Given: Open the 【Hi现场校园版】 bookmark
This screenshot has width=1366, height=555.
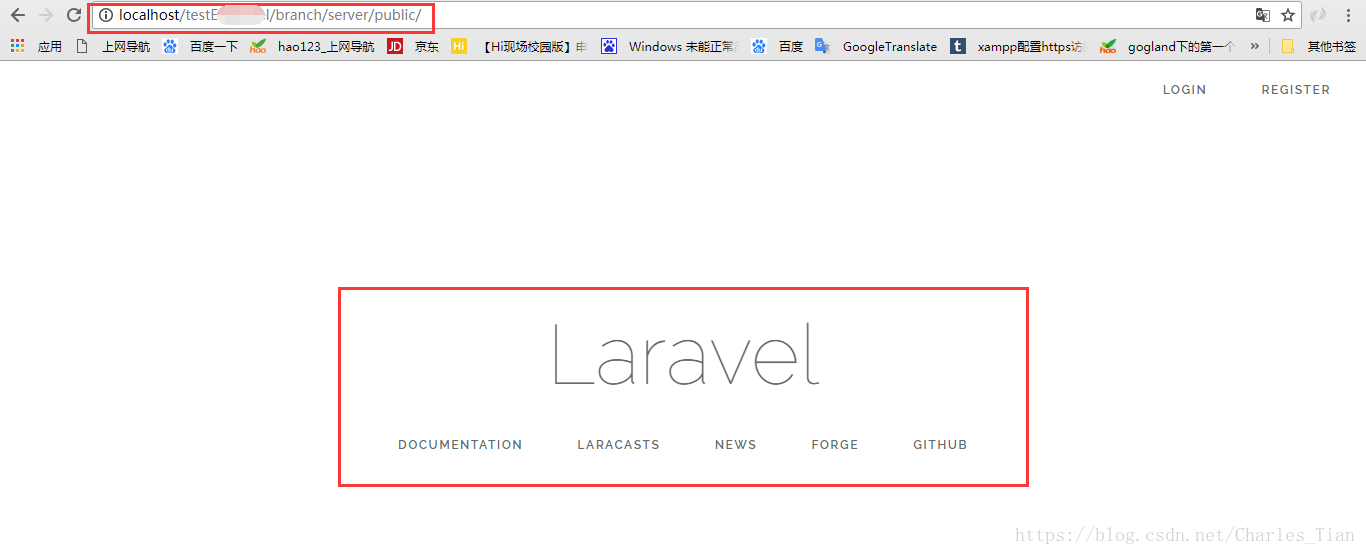Looking at the screenshot, I should pos(519,46).
